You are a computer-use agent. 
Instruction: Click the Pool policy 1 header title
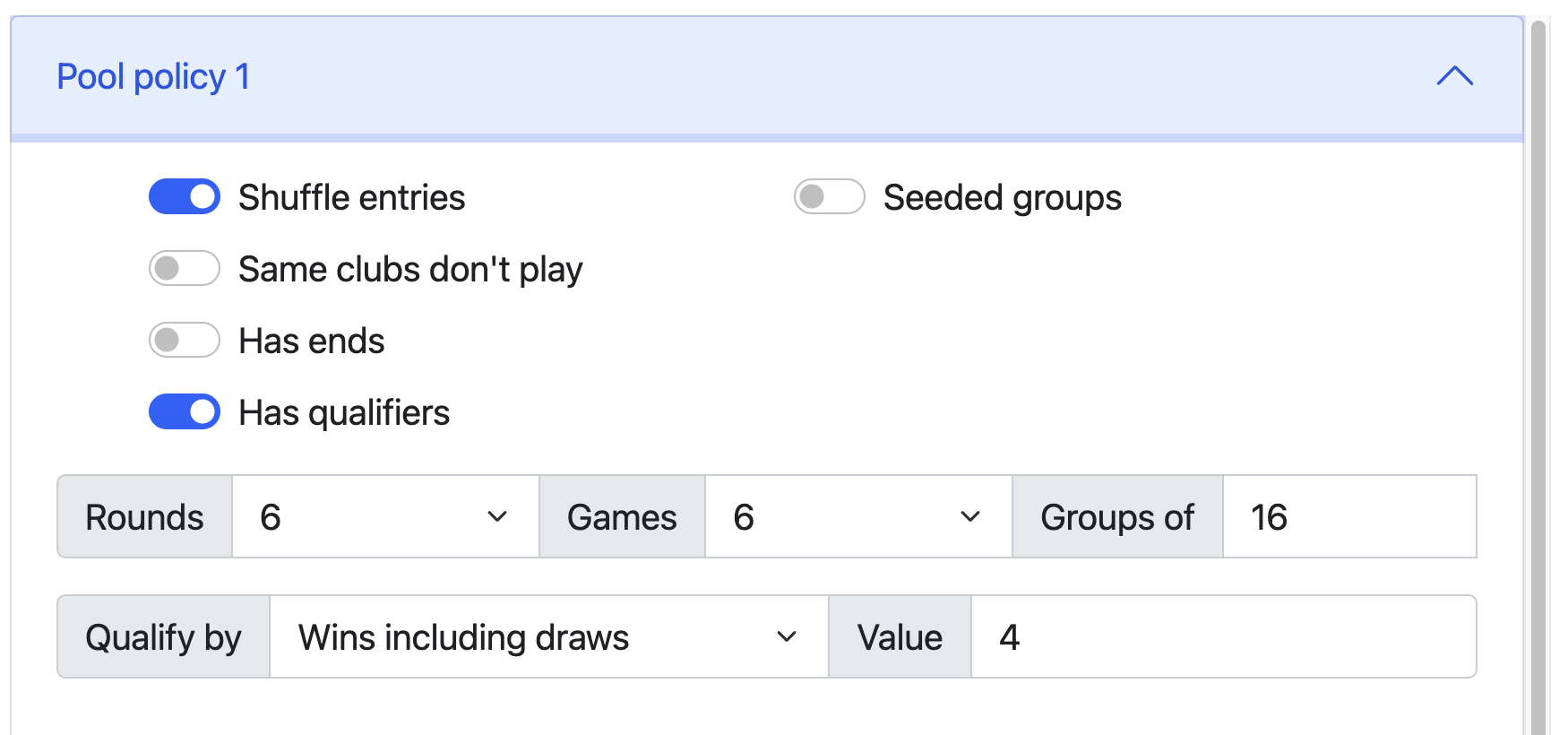(x=153, y=77)
